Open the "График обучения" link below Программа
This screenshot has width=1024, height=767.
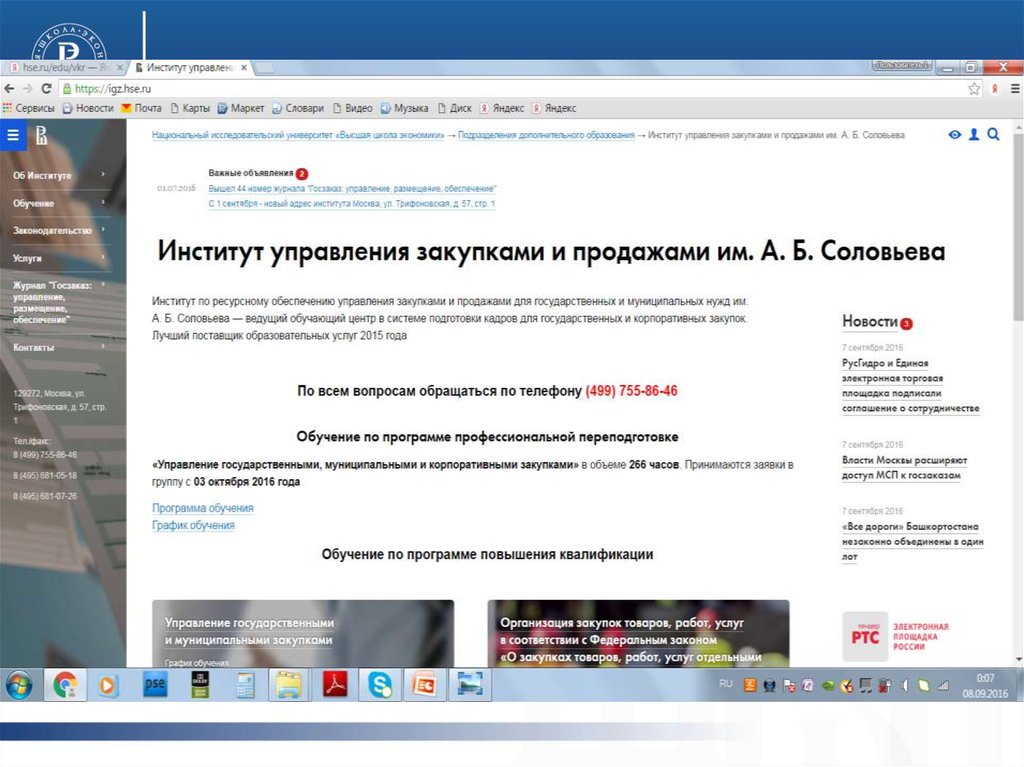pos(193,525)
